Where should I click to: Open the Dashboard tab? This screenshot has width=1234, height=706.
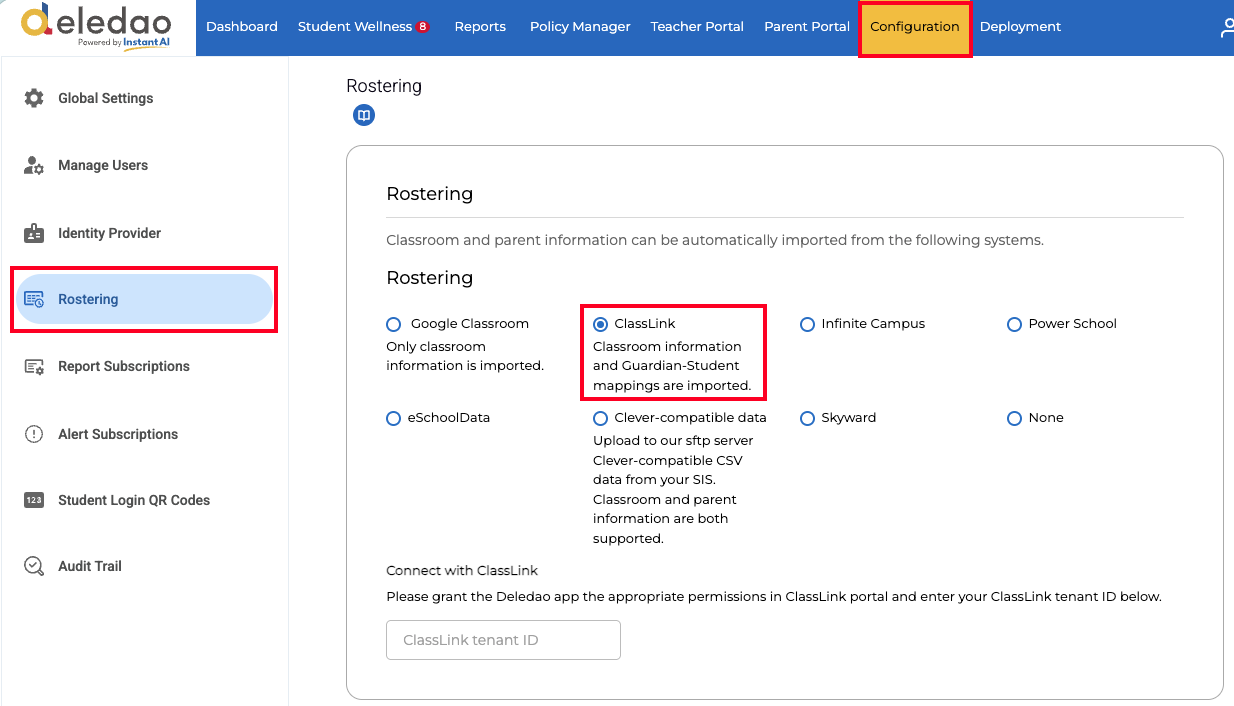[x=242, y=27]
